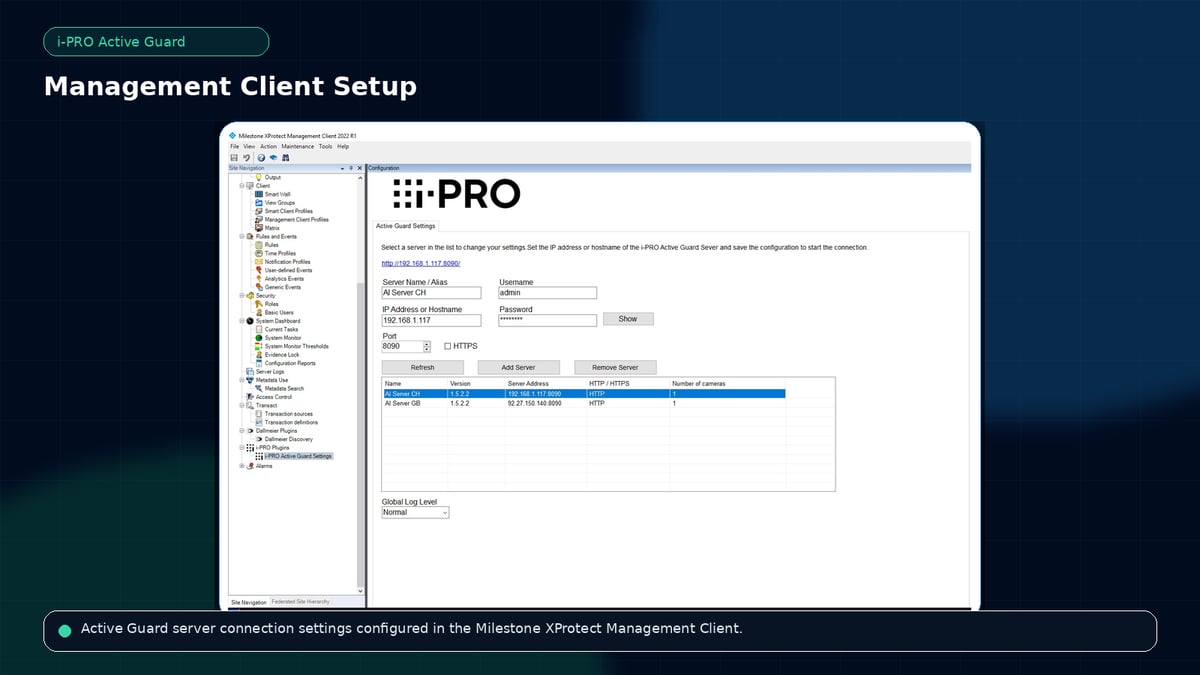Screen dimensions: 1200x675
Task: Open the Help menu
Action: pos(343,146)
